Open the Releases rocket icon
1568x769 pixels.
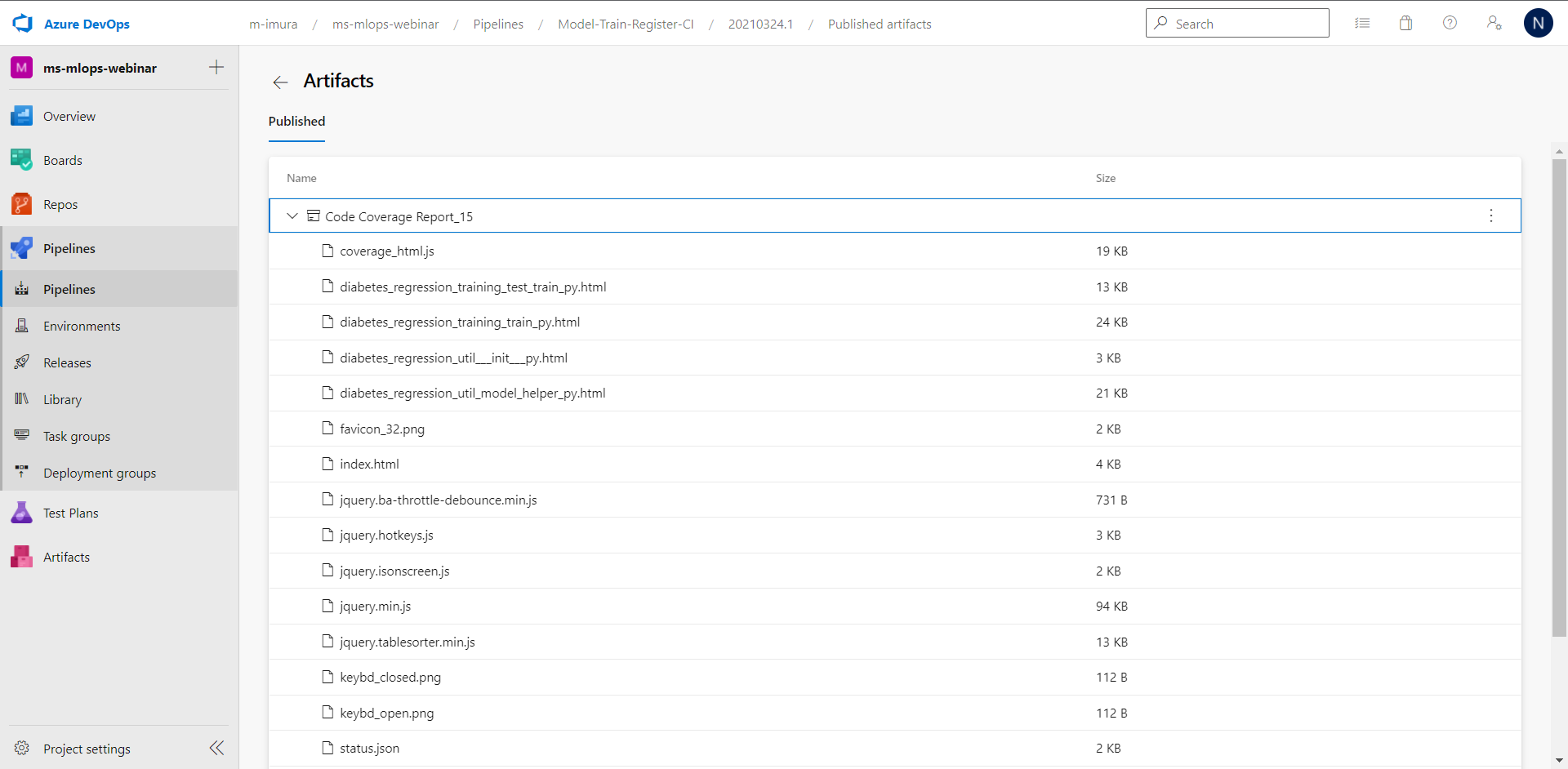click(22, 362)
